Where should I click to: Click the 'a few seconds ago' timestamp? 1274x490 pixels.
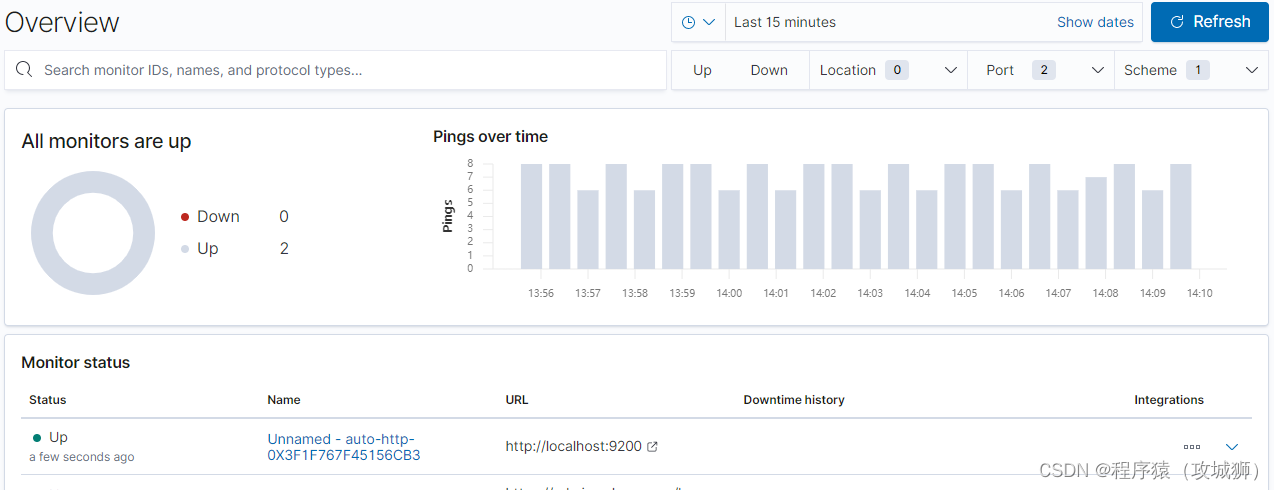click(82, 457)
